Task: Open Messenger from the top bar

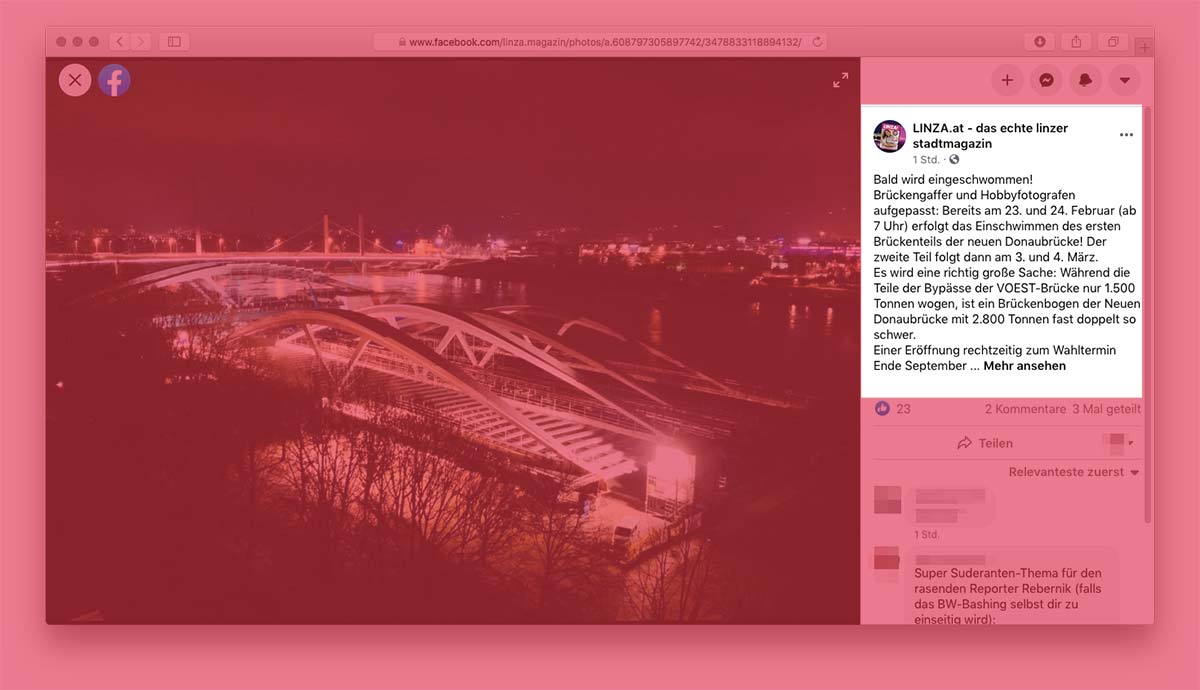Action: tap(1046, 80)
